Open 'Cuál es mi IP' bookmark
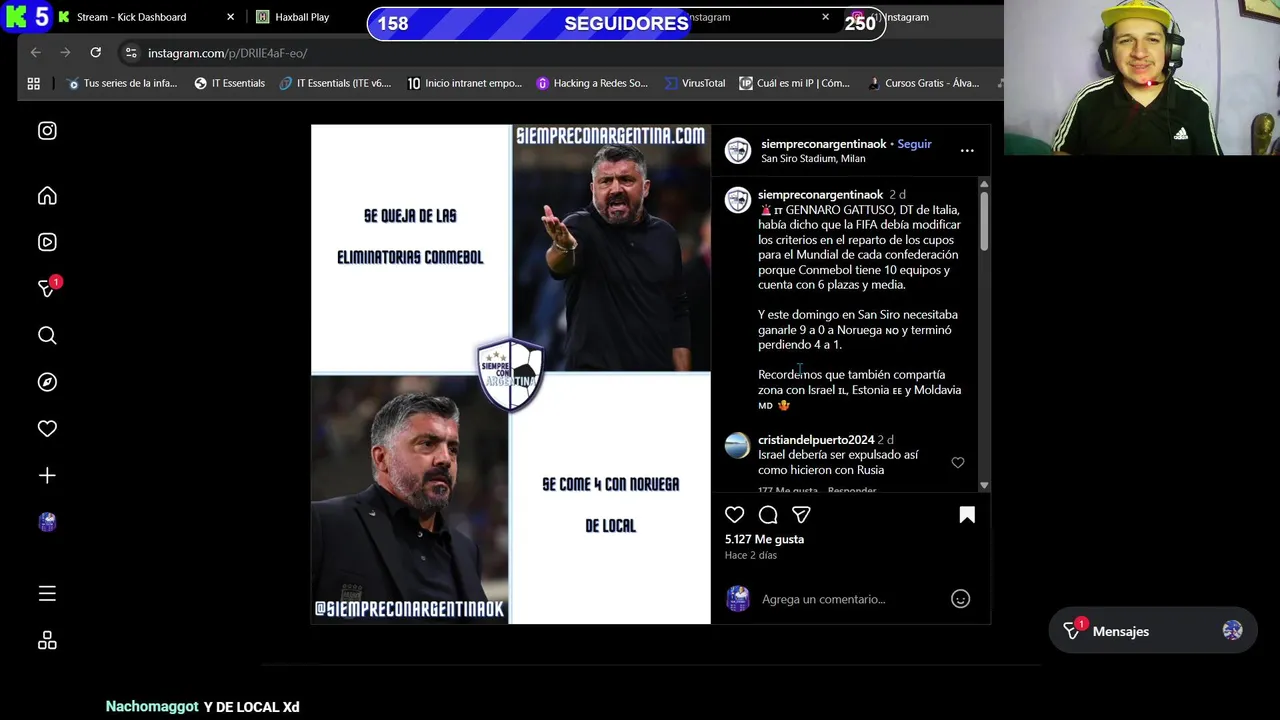The image size is (1280, 720). tap(794, 83)
